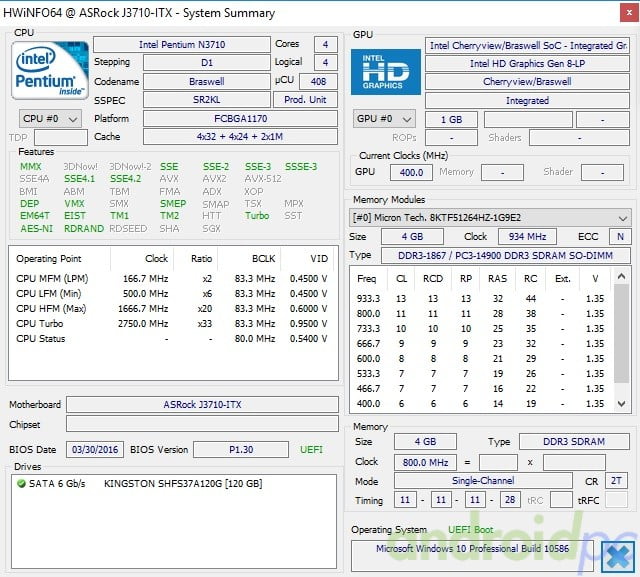
Task: Click the CPU Turbo operating point row
Action: point(172,324)
